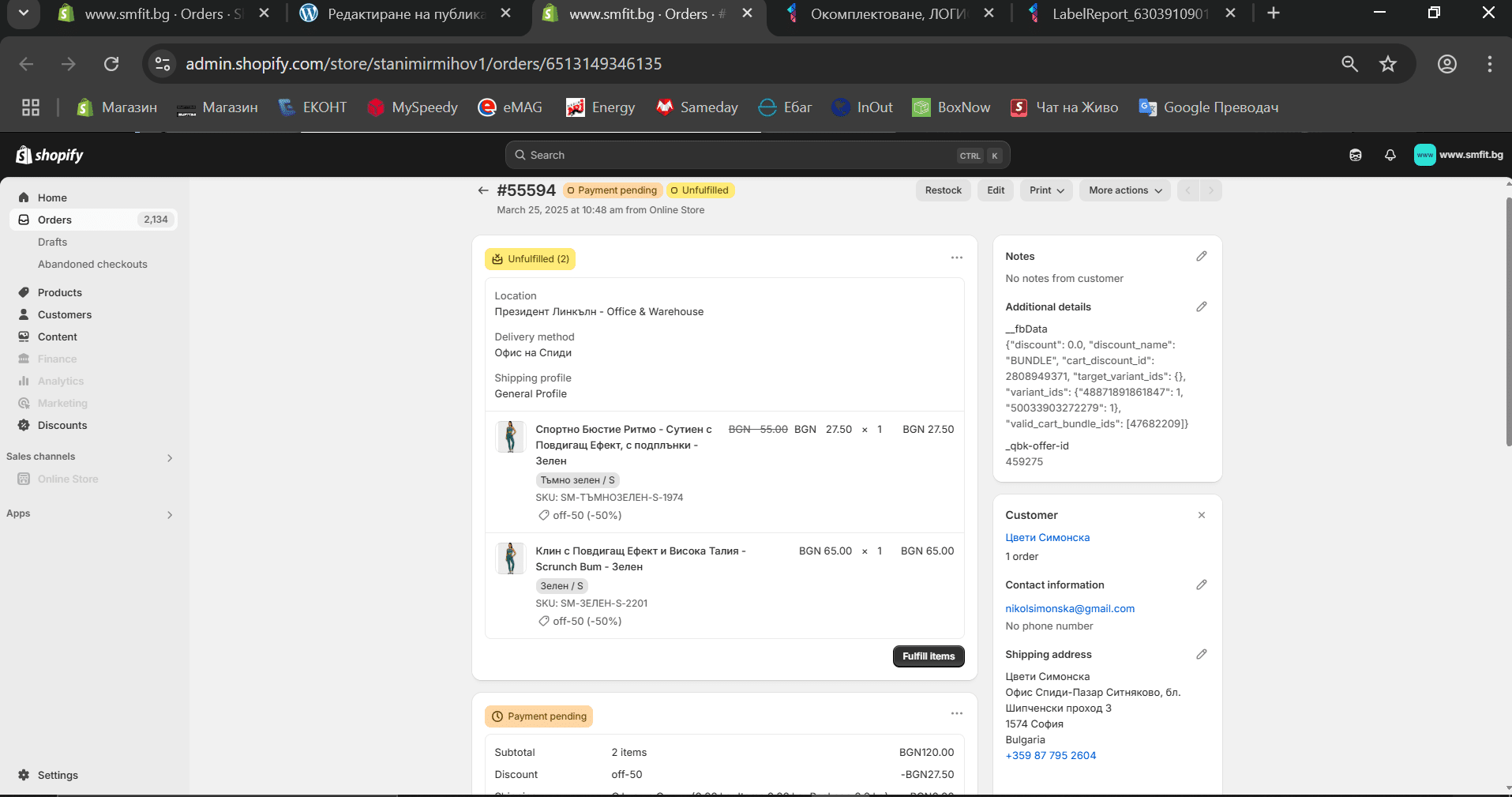1512x797 pixels.
Task: Click the notifications bell icon
Action: point(1390,156)
